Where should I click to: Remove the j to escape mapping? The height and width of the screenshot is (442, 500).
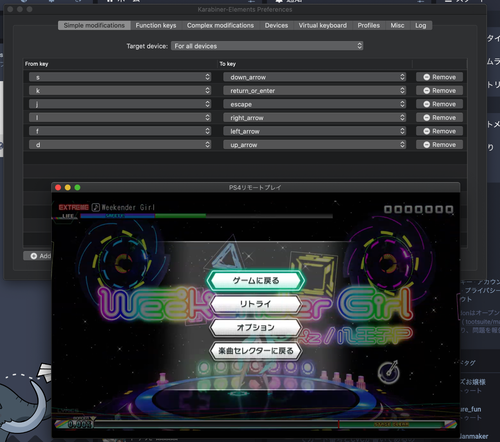(x=439, y=104)
